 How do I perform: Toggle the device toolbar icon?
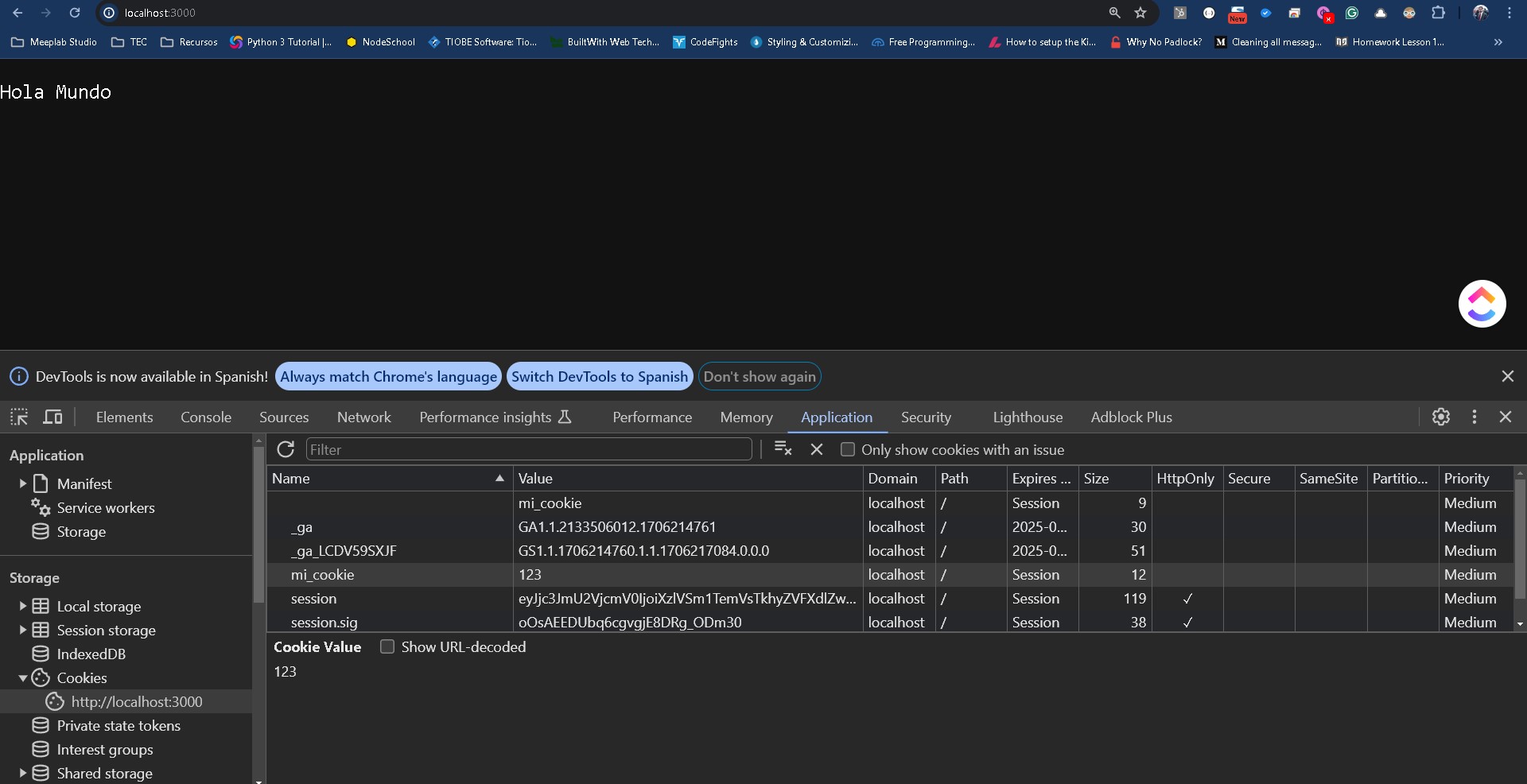pyautogui.click(x=52, y=417)
